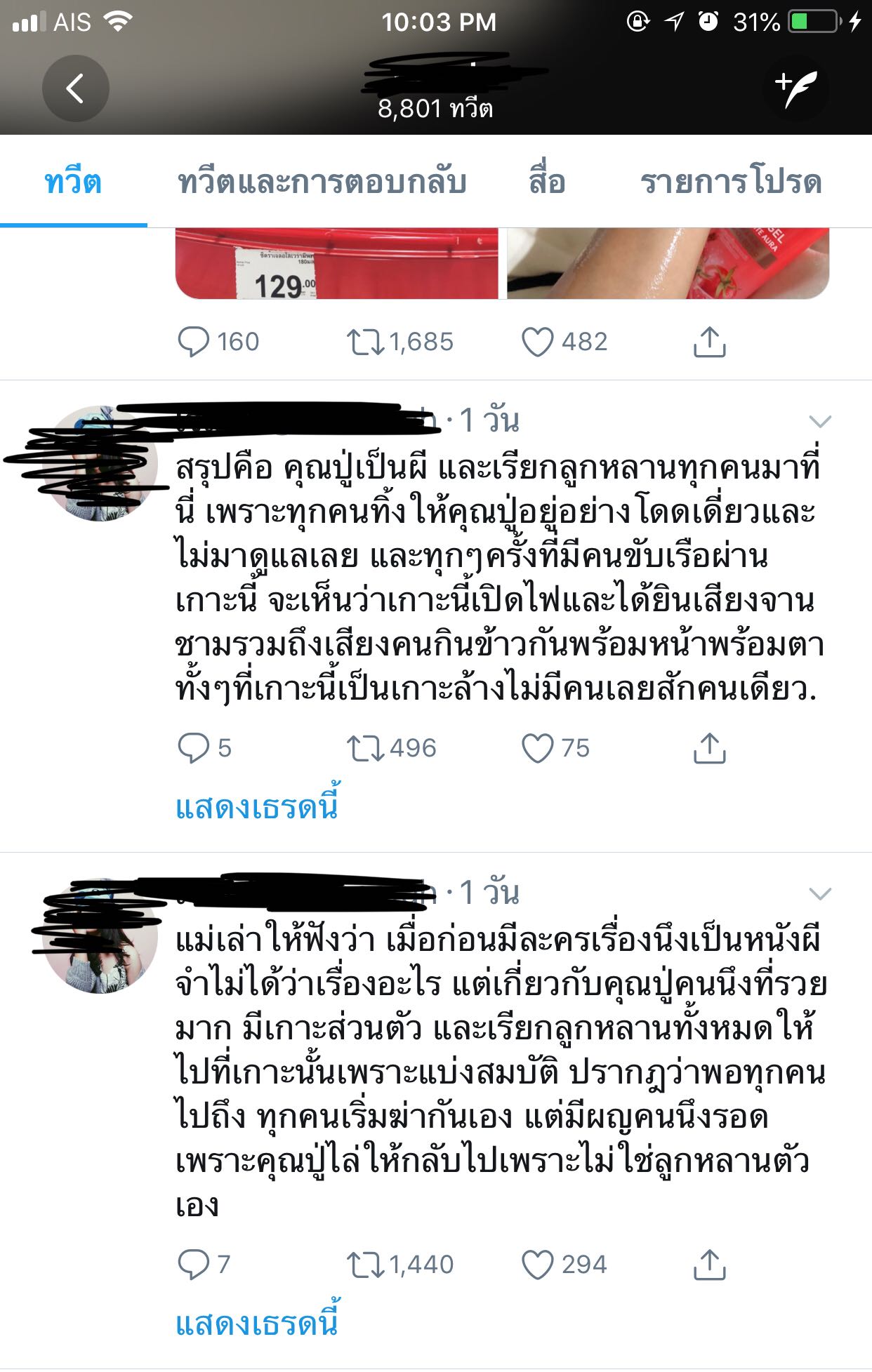
Task: Share the first tweet with images
Action: [709, 342]
